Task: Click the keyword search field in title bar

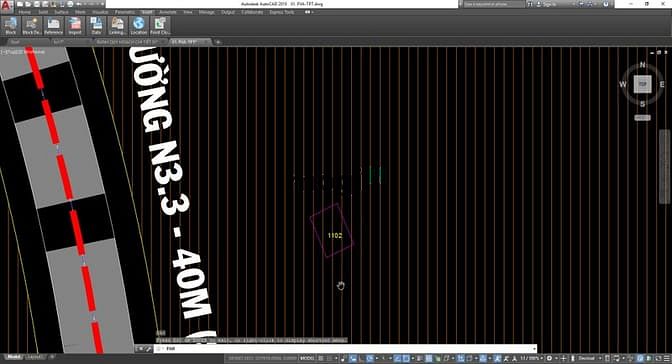Action: [494, 4]
